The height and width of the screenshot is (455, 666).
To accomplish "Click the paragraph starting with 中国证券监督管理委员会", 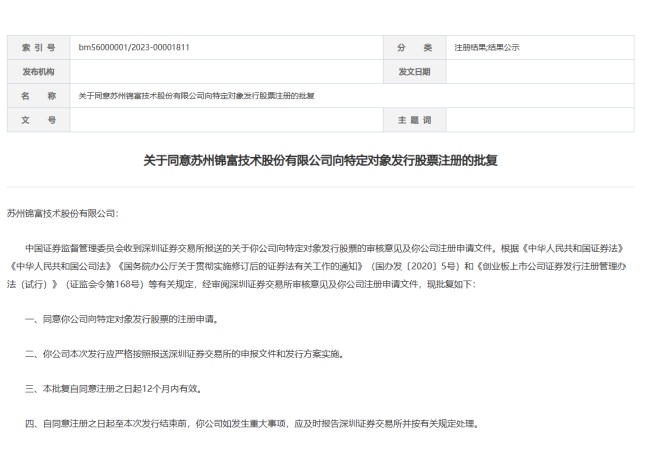I will (320, 266).
